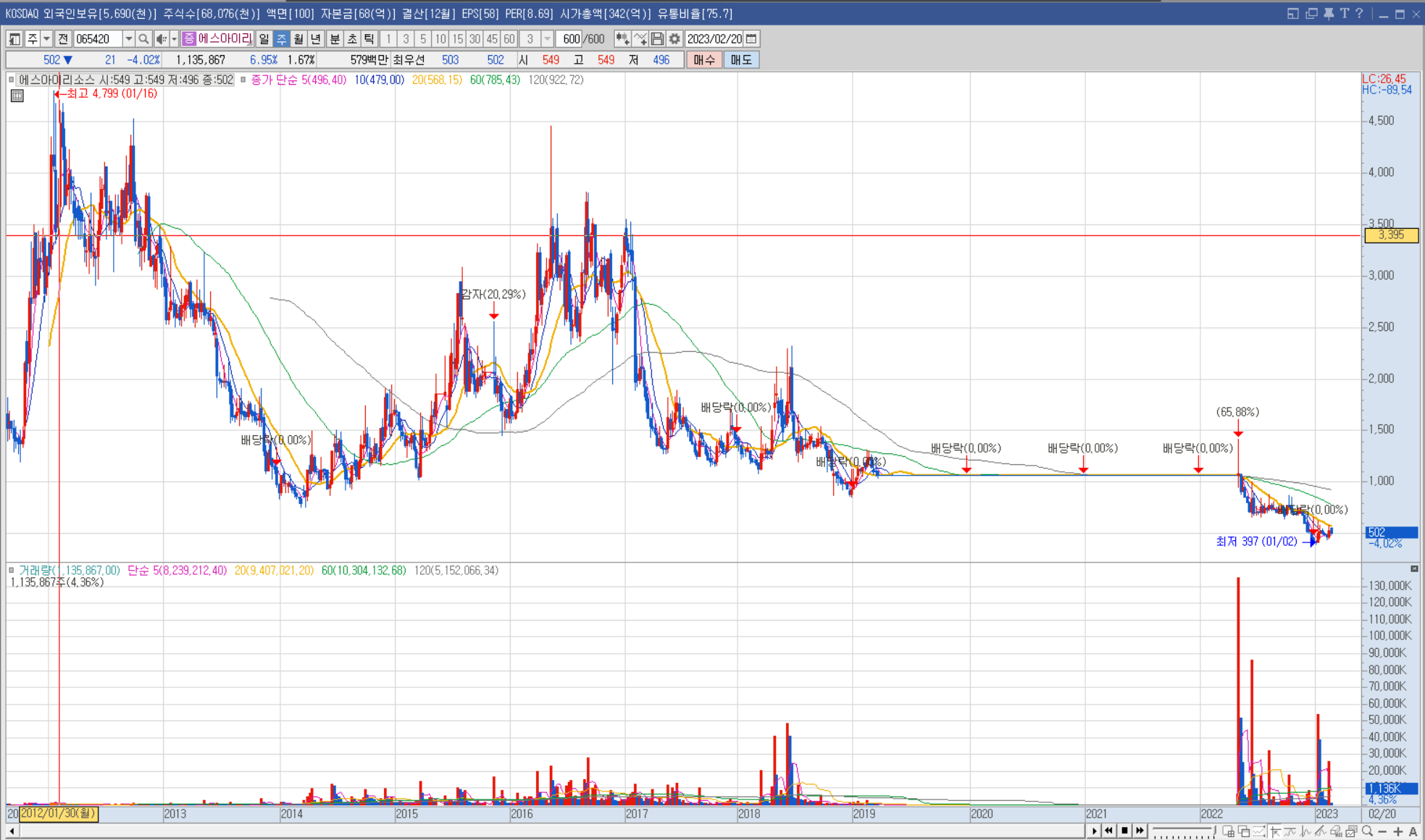Viewport: 1425px width, 840px height.
Task: Click the save chart diskette icon
Action: tap(657, 39)
